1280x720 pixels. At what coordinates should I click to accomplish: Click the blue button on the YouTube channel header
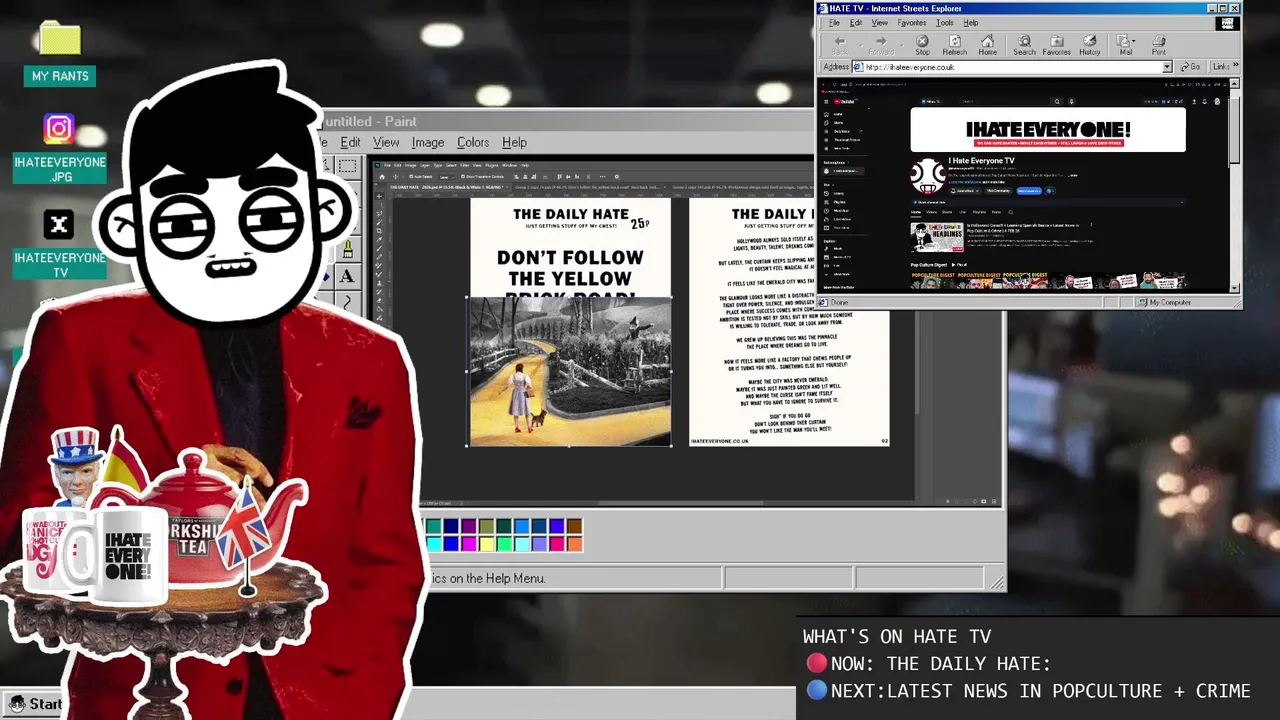tap(1028, 190)
